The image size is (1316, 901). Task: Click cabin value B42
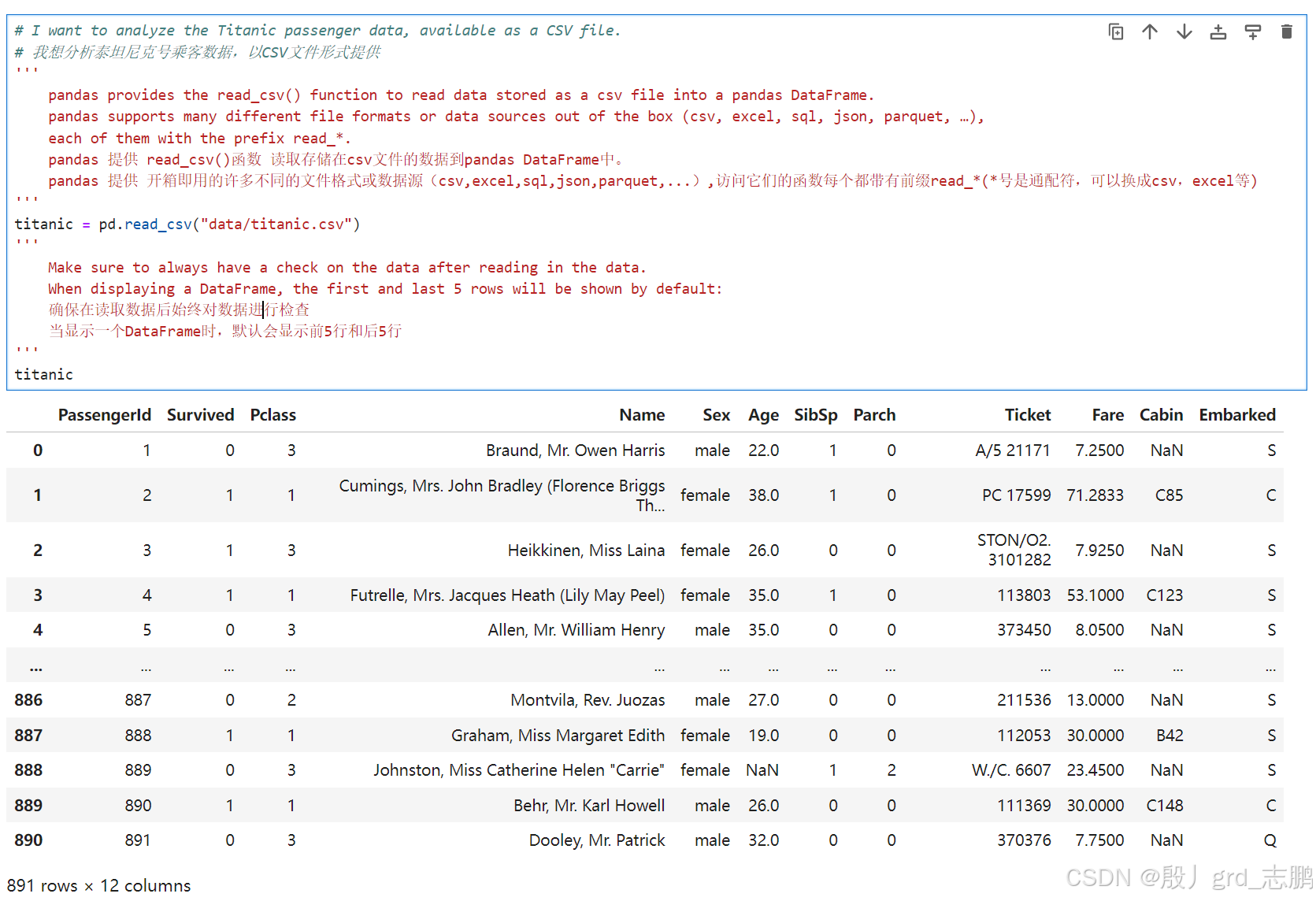tap(1170, 736)
